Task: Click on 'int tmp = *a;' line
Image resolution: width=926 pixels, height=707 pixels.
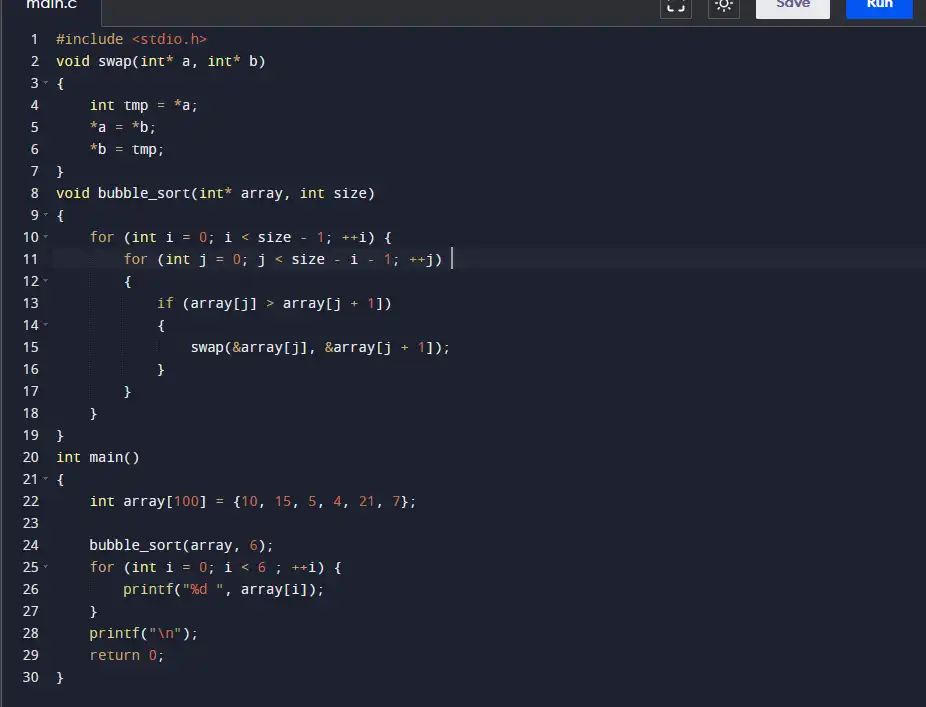Action: 144,105
